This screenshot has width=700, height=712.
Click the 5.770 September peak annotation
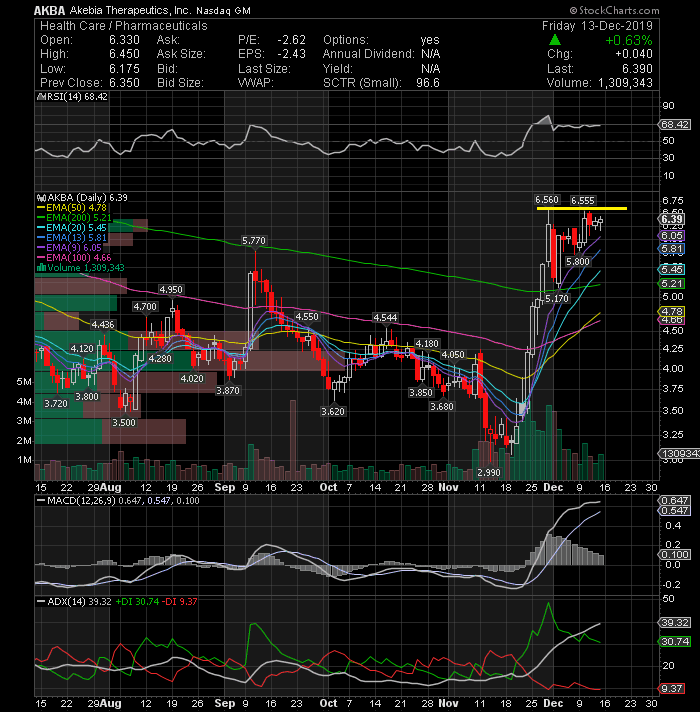[x=254, y=241]
